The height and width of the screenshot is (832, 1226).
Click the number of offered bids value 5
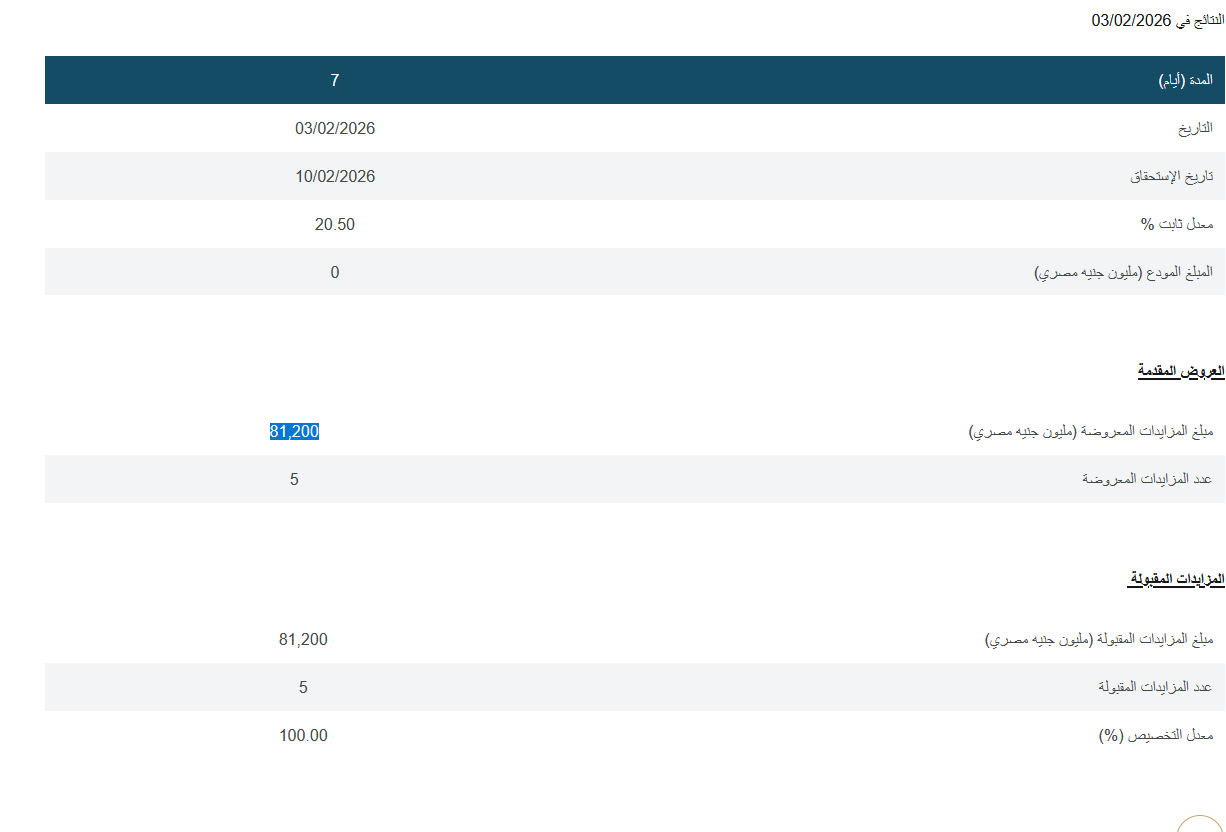tap(294, 479)
